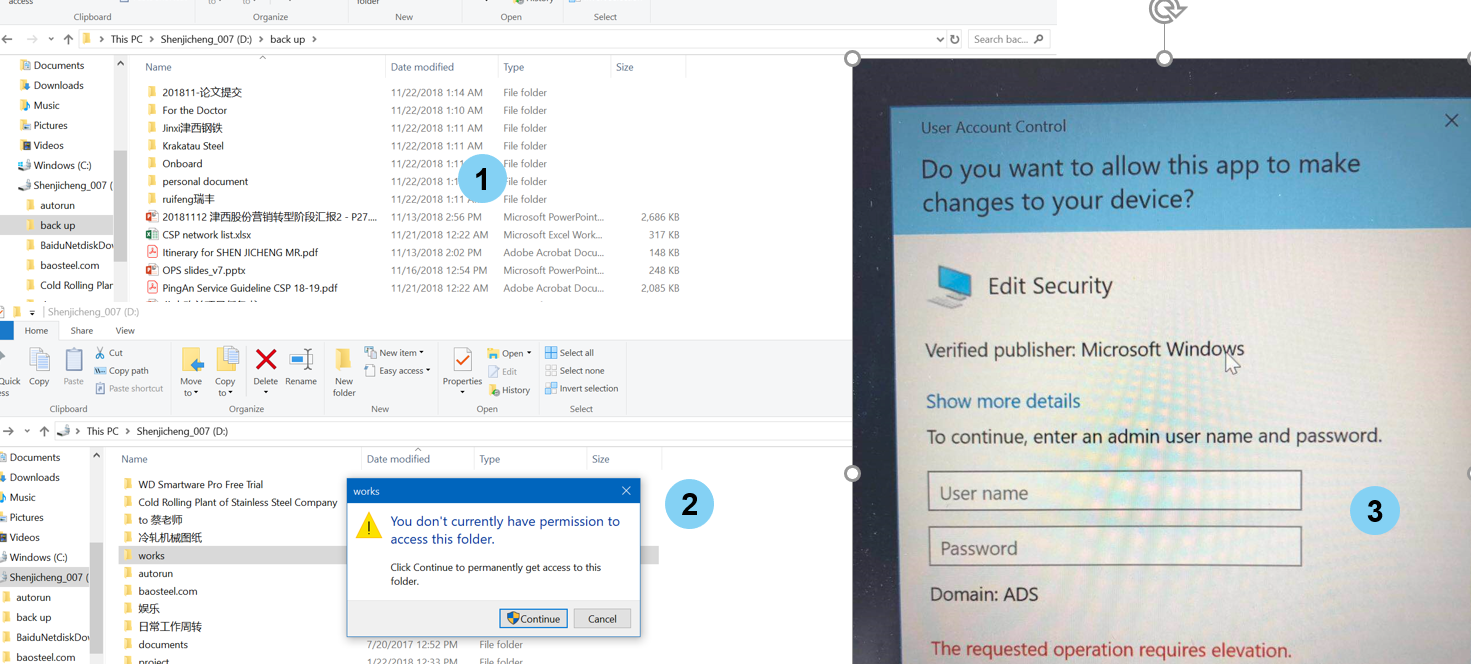
Task: Select the personal document folder
Action: pyautogui.click(x=205, y=182)
